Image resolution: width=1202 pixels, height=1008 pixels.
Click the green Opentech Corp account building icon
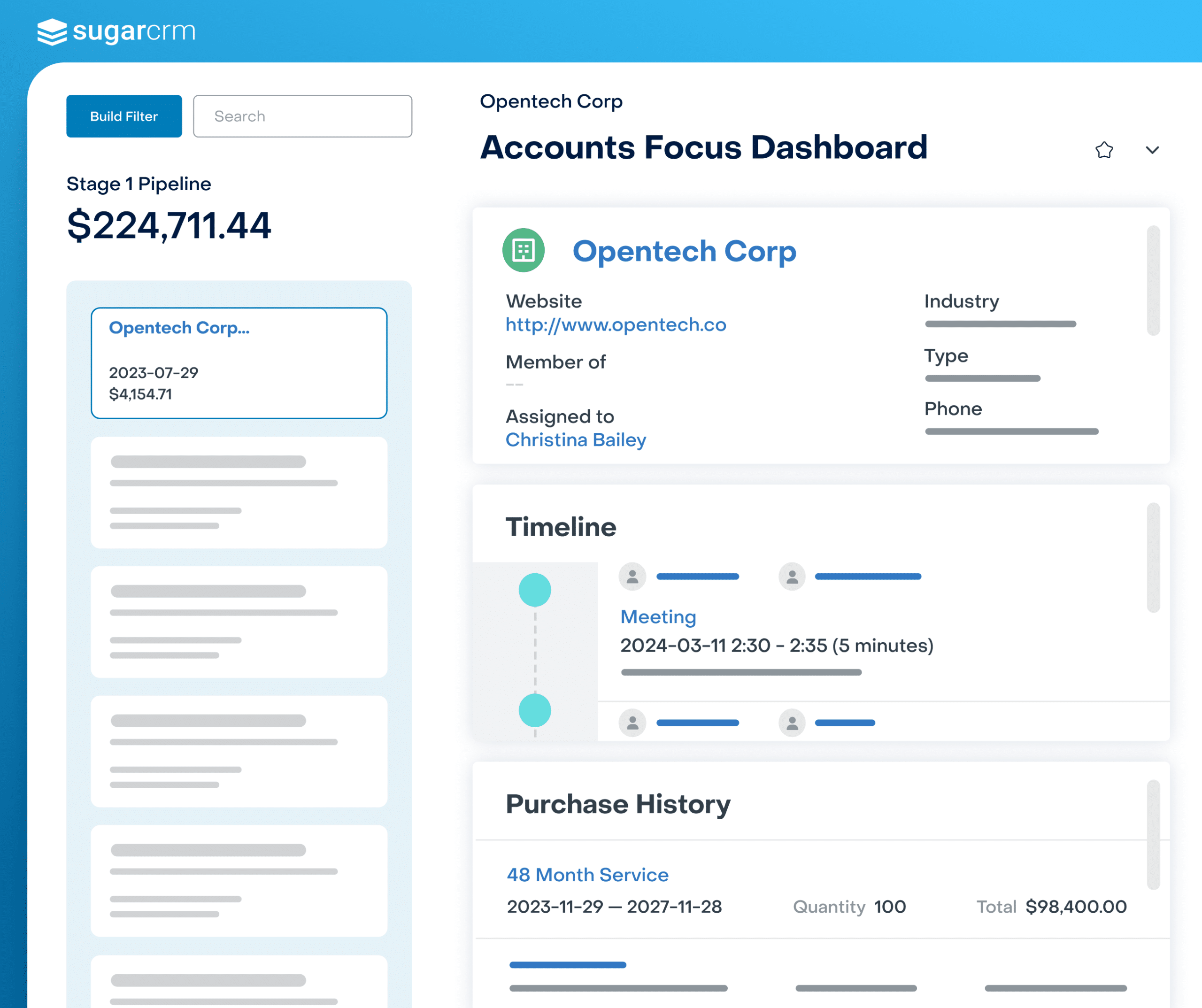tap(523, 250)
